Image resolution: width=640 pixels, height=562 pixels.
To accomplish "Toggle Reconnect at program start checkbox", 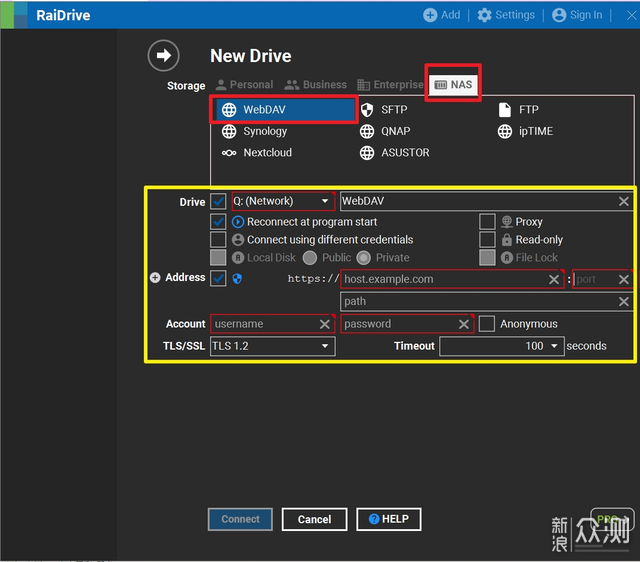I will pyautogui.click(x=218, y=222).
